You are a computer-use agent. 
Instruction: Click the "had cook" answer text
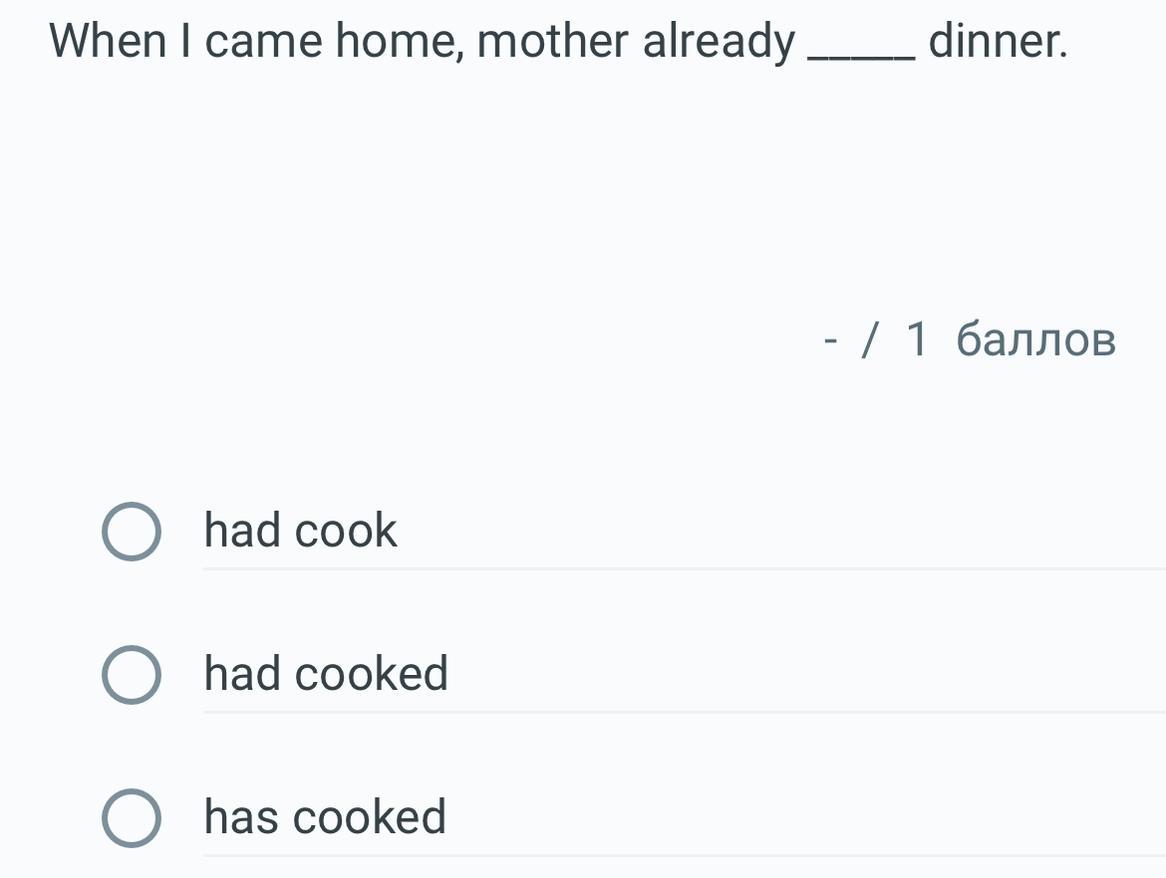point(300,531)
